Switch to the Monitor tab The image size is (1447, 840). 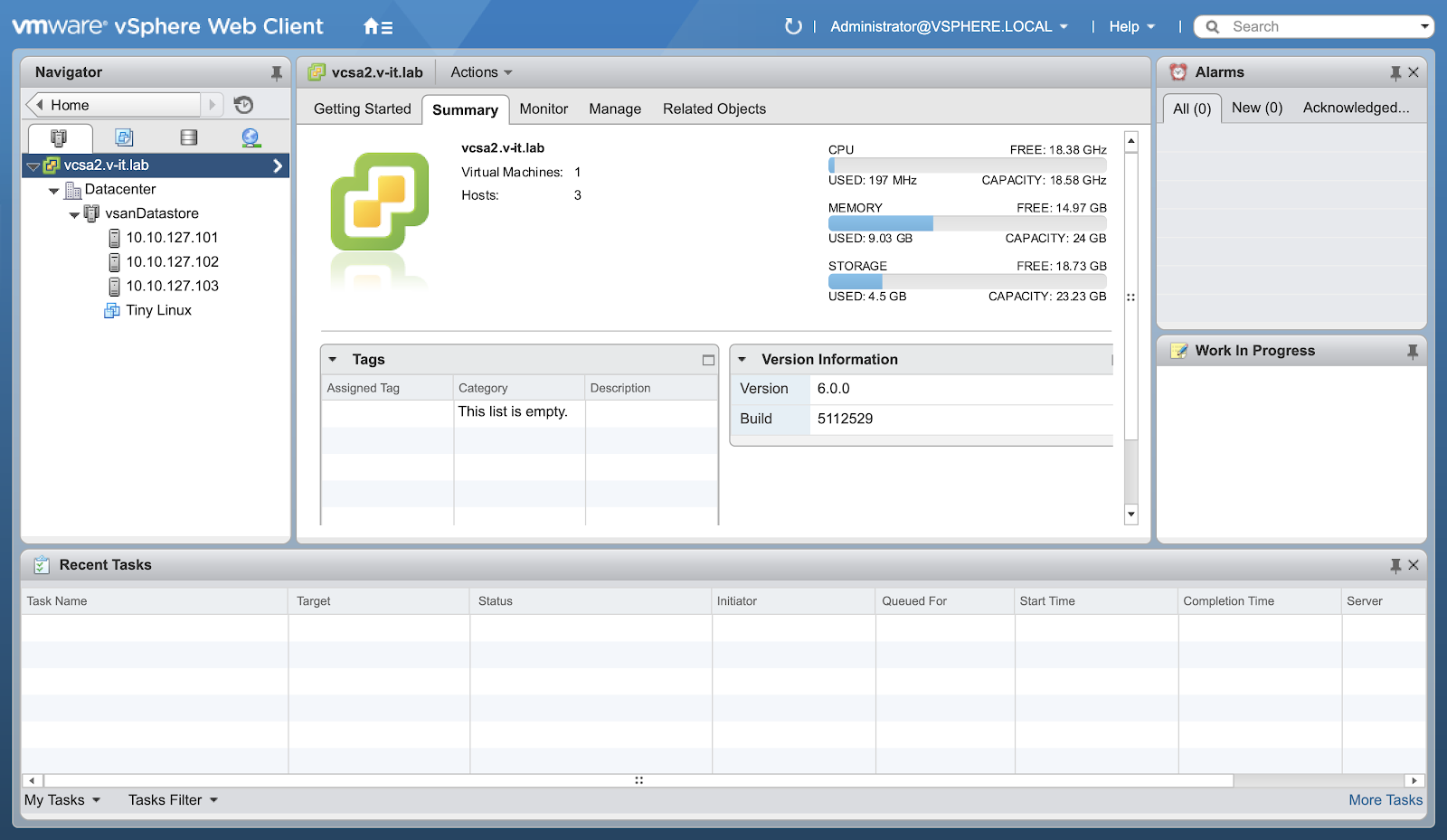click(544, 109)
